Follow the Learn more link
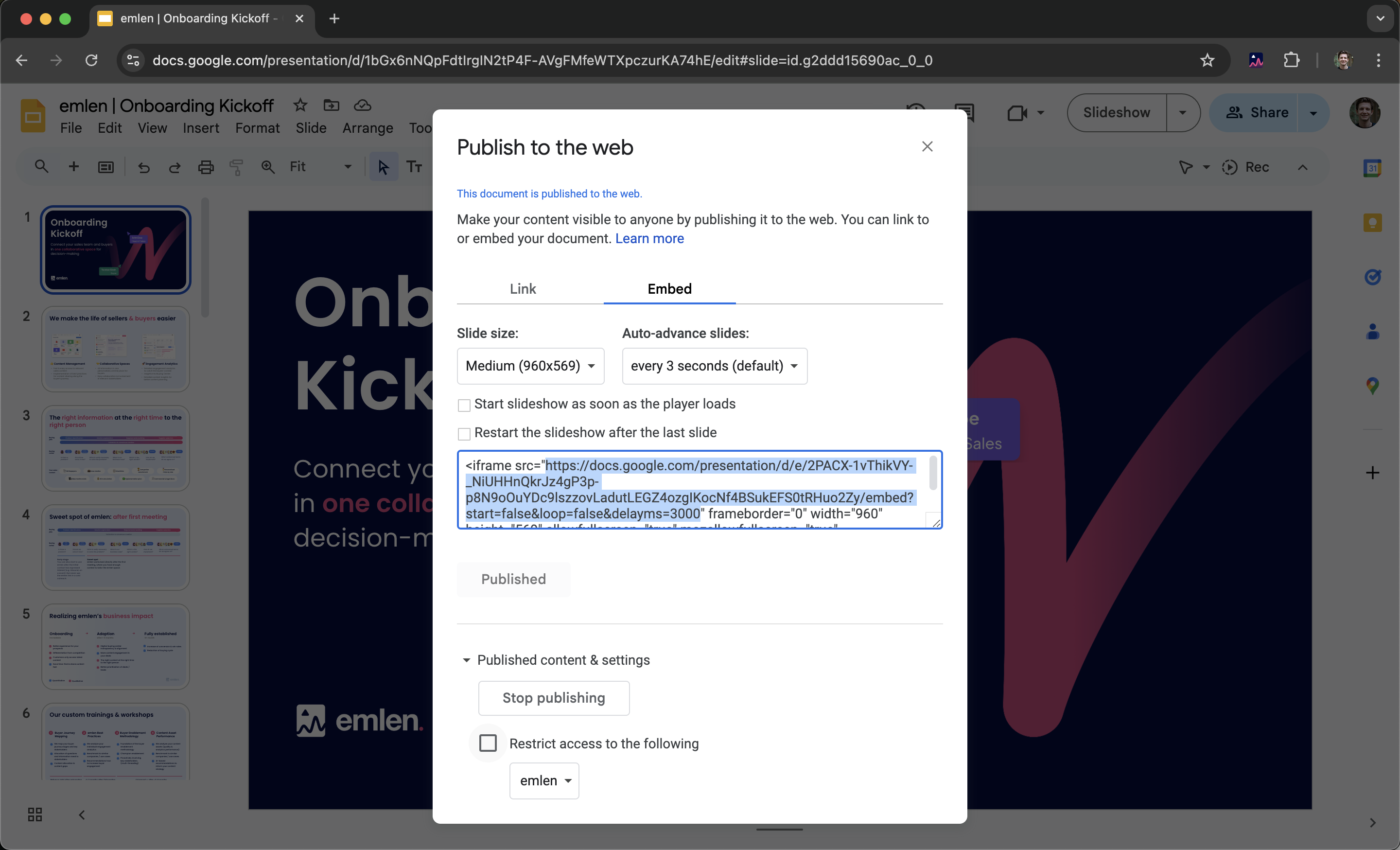The image size is (1400, 850). point(649,239)
